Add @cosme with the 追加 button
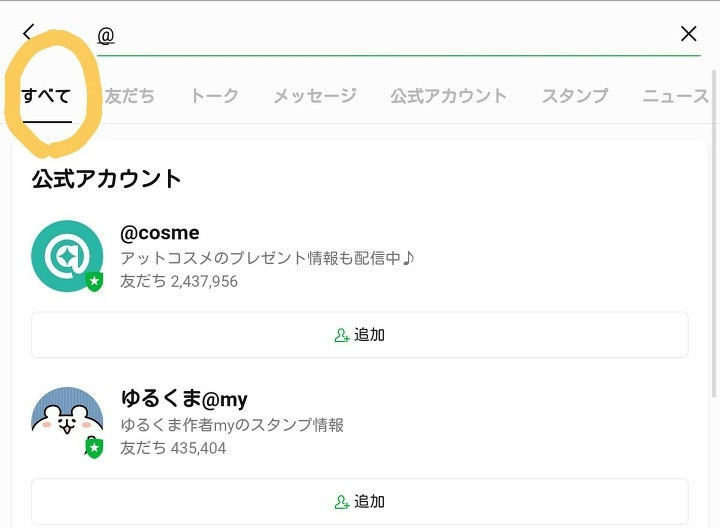Screen dimensions: 720x528 (360, 335)
